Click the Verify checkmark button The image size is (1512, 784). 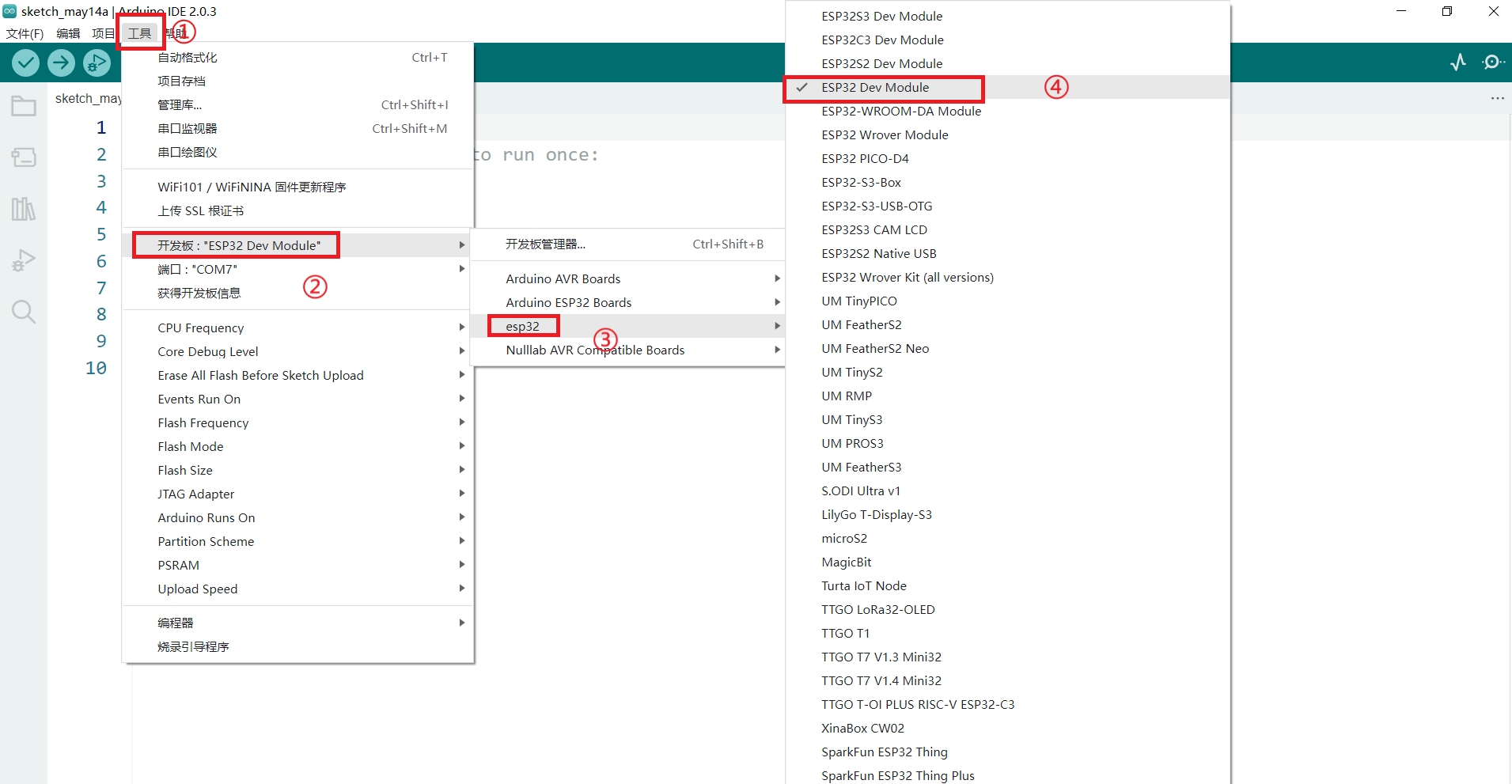[25, 62]
